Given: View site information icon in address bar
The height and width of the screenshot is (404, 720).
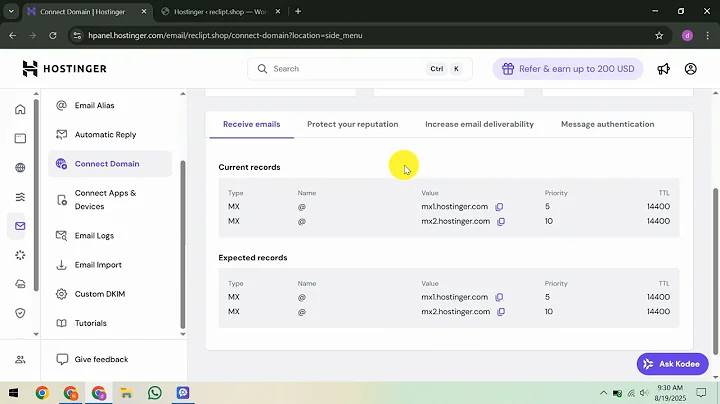Looking at the screenshot, I should tap(77, 35).
